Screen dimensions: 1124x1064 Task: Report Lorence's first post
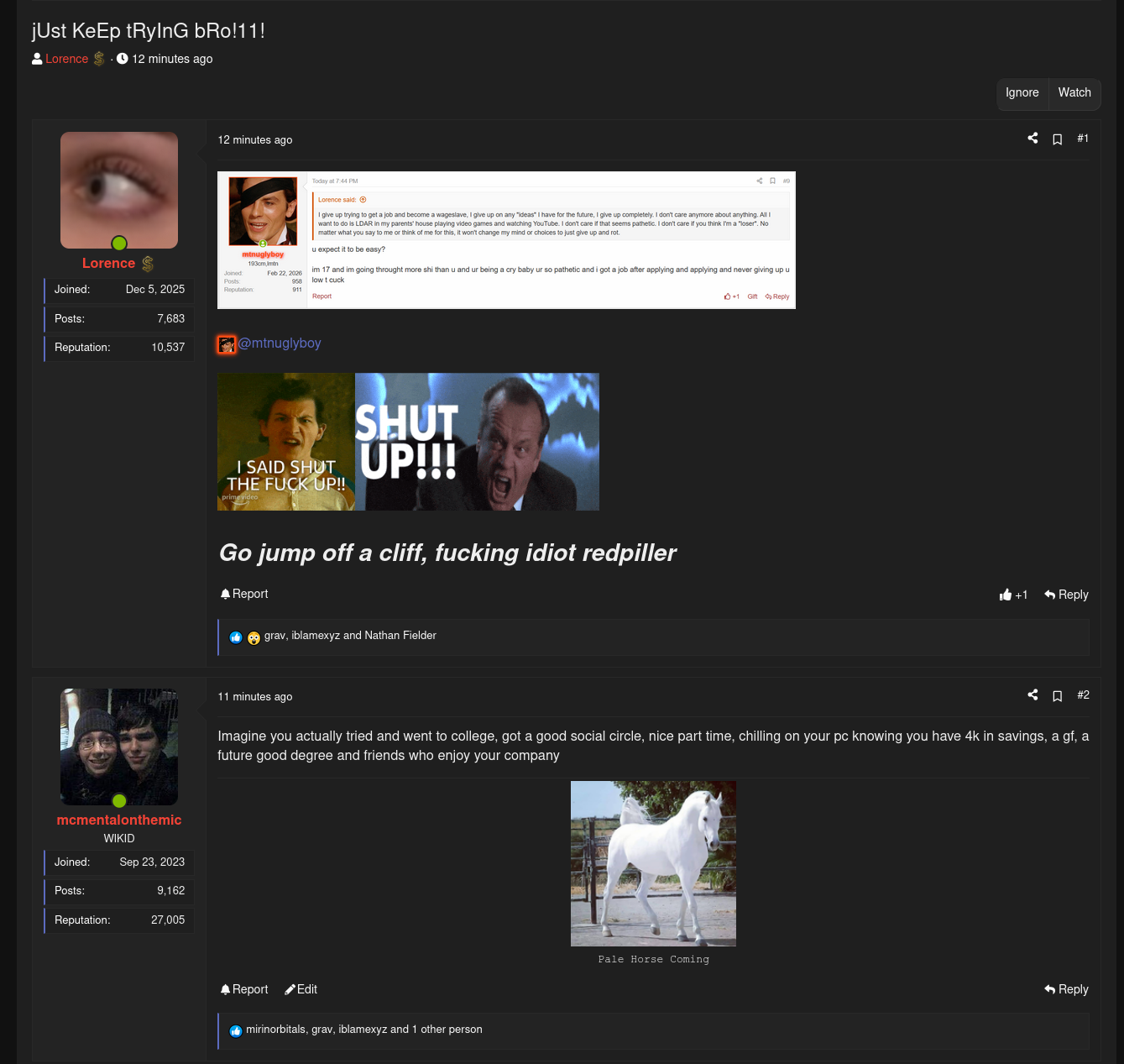(244, 594)
